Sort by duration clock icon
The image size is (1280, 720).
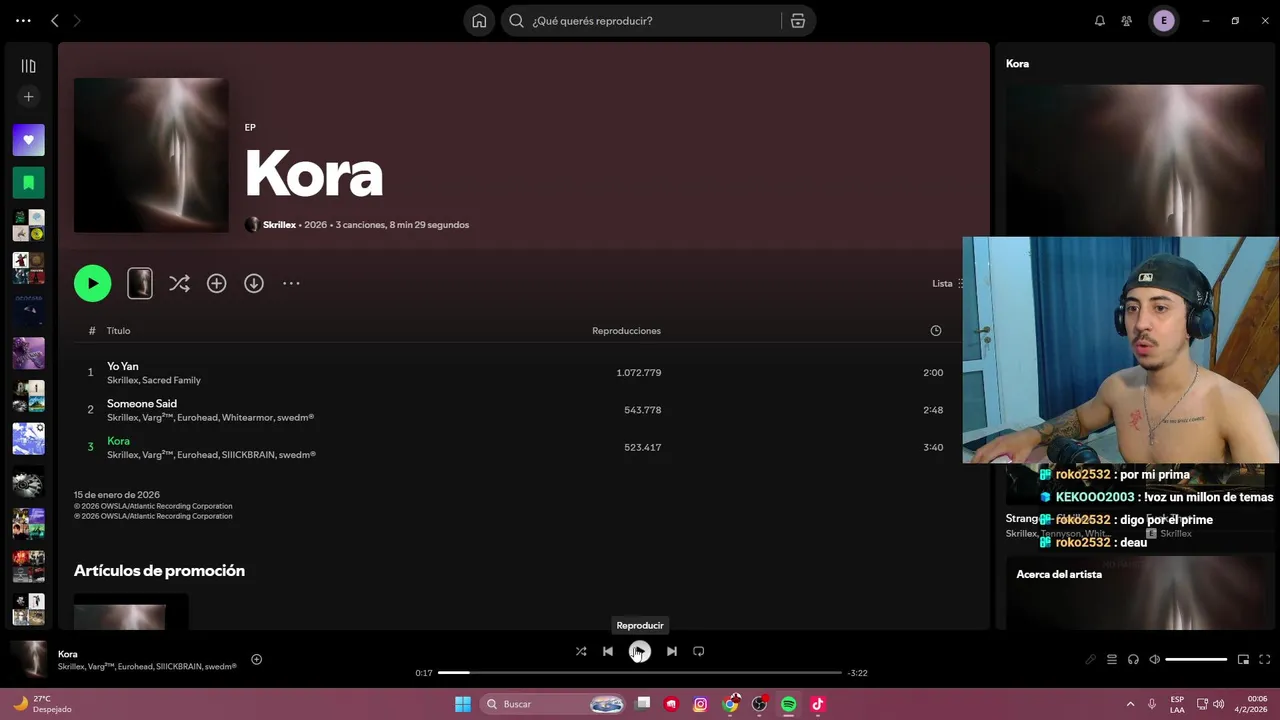tap(936, 331)
